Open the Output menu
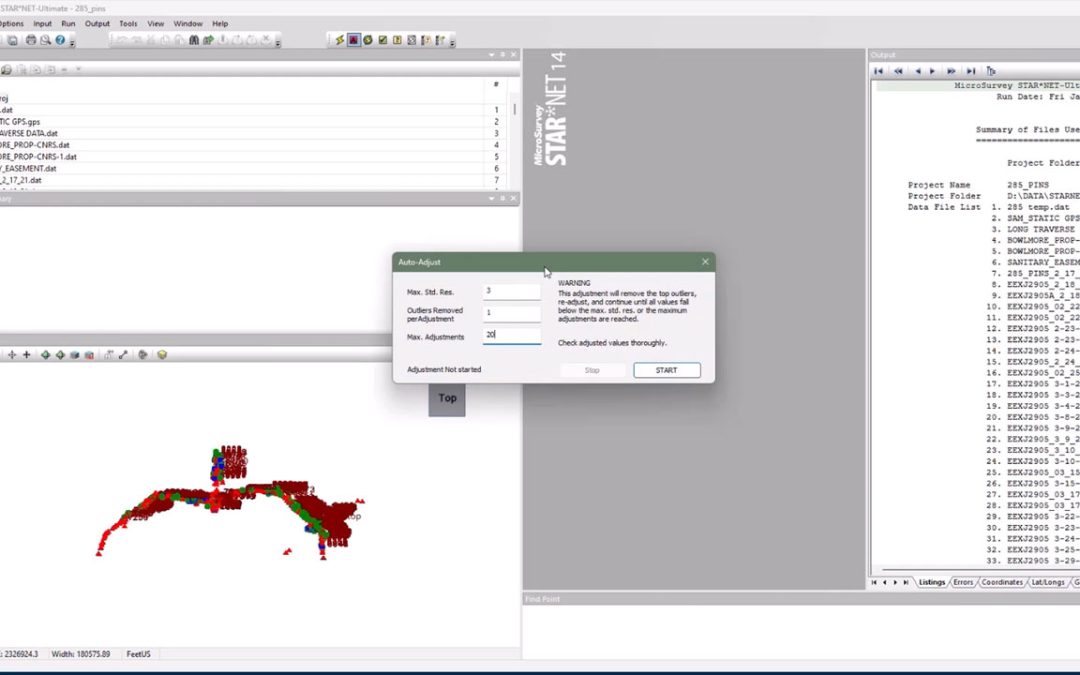Image resolution: width=1080 pixels, height=675 pixels. point(97,23)
